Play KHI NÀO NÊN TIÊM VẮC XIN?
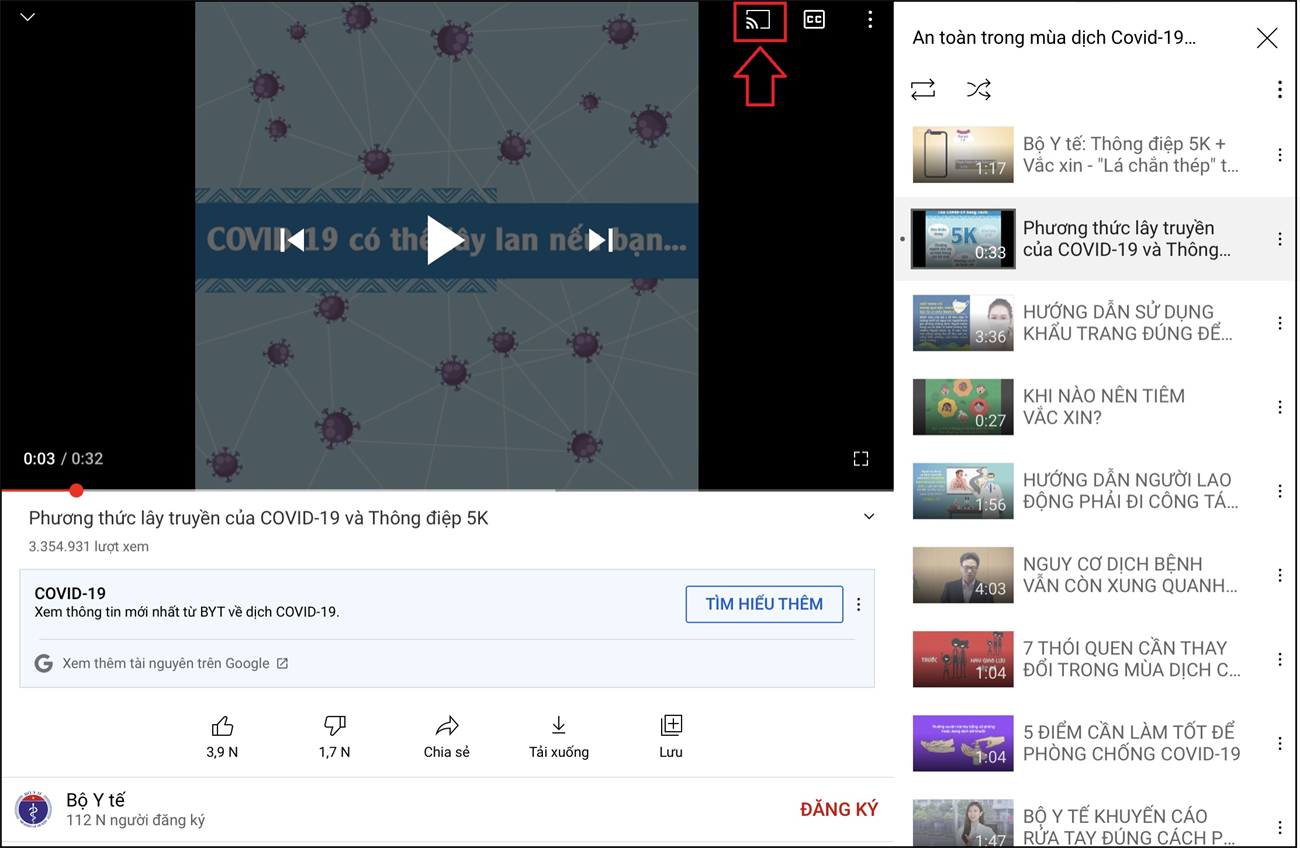The image size is (1300, 848). (x=1103, y=407)
